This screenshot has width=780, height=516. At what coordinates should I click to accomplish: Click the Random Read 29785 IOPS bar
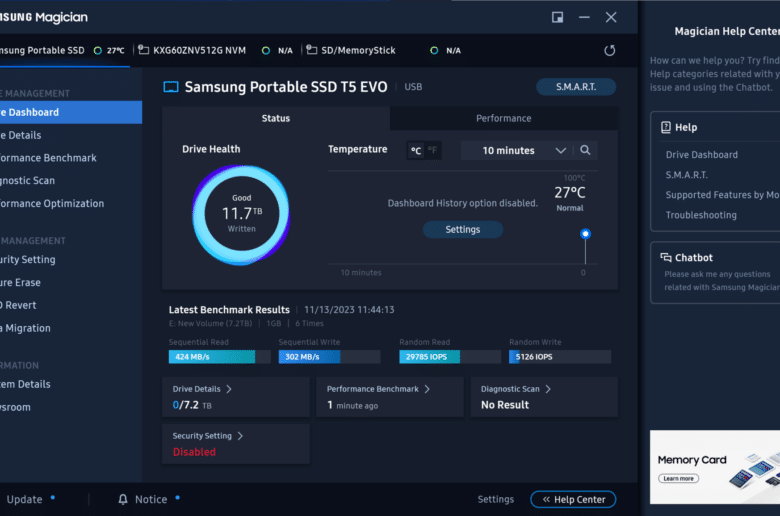click(450, 357)
